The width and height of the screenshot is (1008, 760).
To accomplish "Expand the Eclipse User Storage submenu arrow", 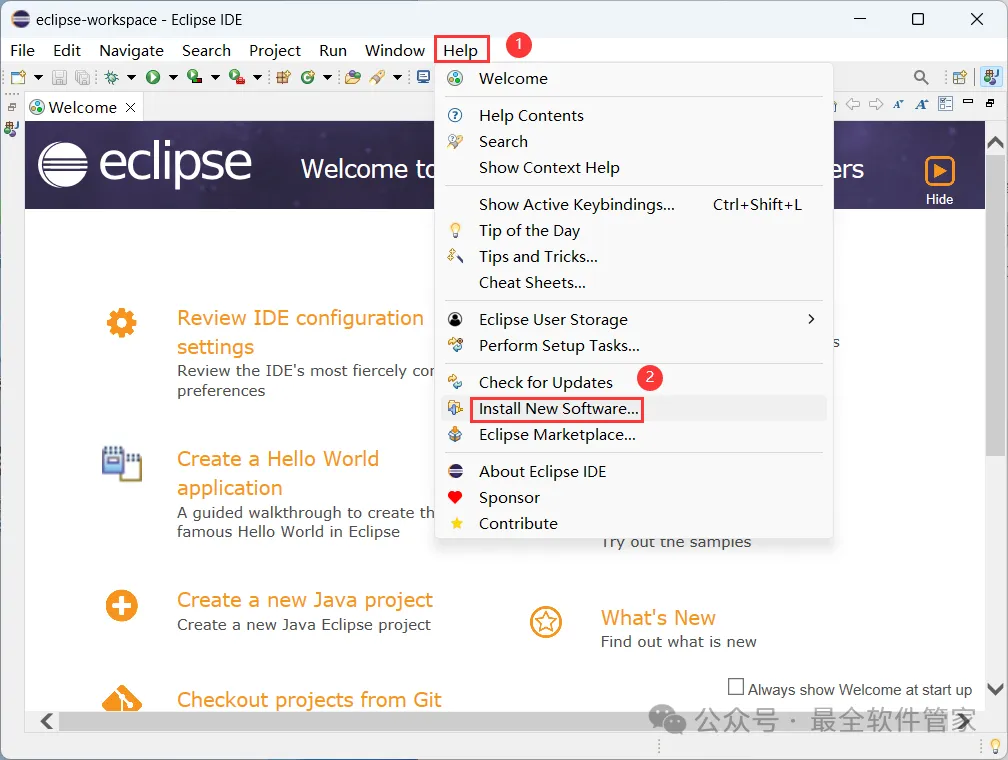I will click(811, 319).
